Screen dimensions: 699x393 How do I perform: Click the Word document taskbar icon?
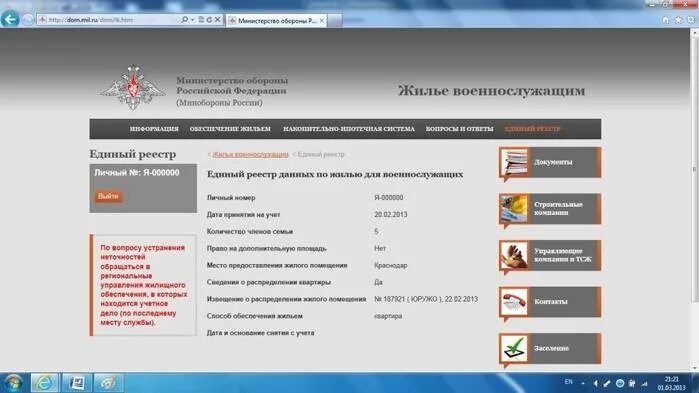click(x=76, y=383)
